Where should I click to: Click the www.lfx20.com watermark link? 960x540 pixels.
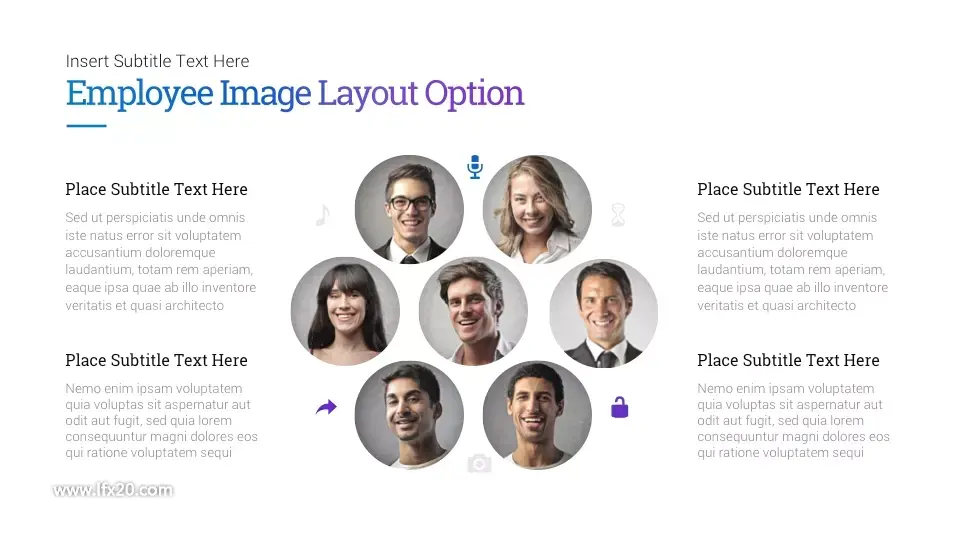click(x=113, y=490)
